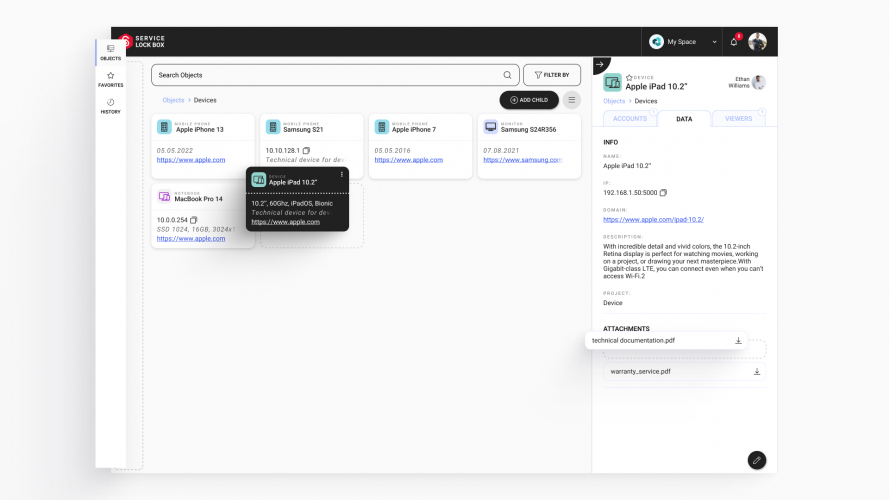Open the apple.com/ipad-10.2 domain link
This screenshot has height=500, width=889.
click(653, 219)
